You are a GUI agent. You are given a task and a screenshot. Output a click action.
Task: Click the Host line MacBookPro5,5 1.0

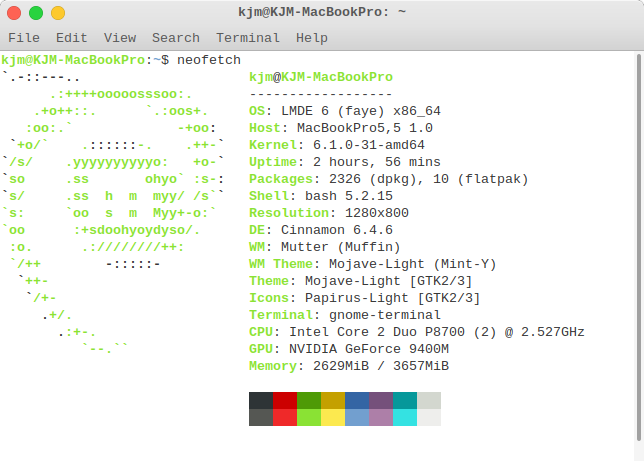(x=341, y=128)
